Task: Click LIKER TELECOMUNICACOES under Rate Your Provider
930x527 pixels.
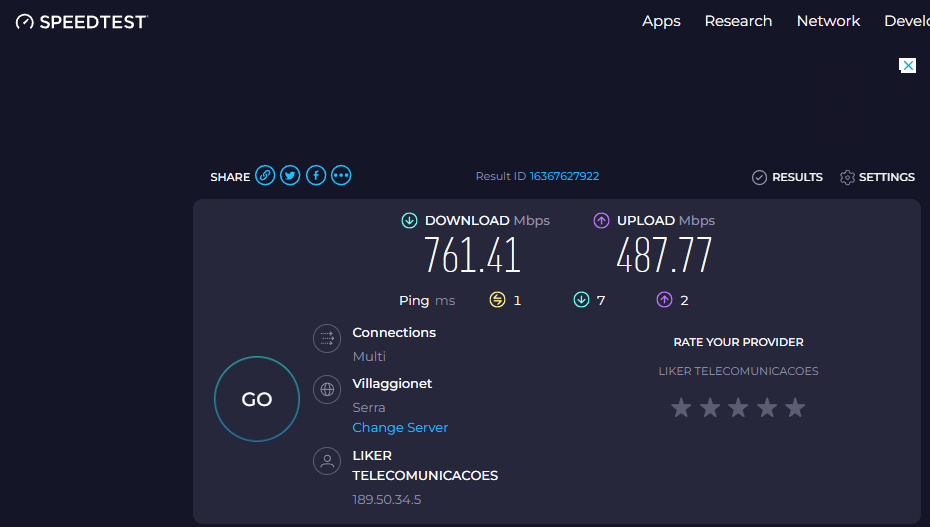Action: pyautogui.click(x=738, y=371)
